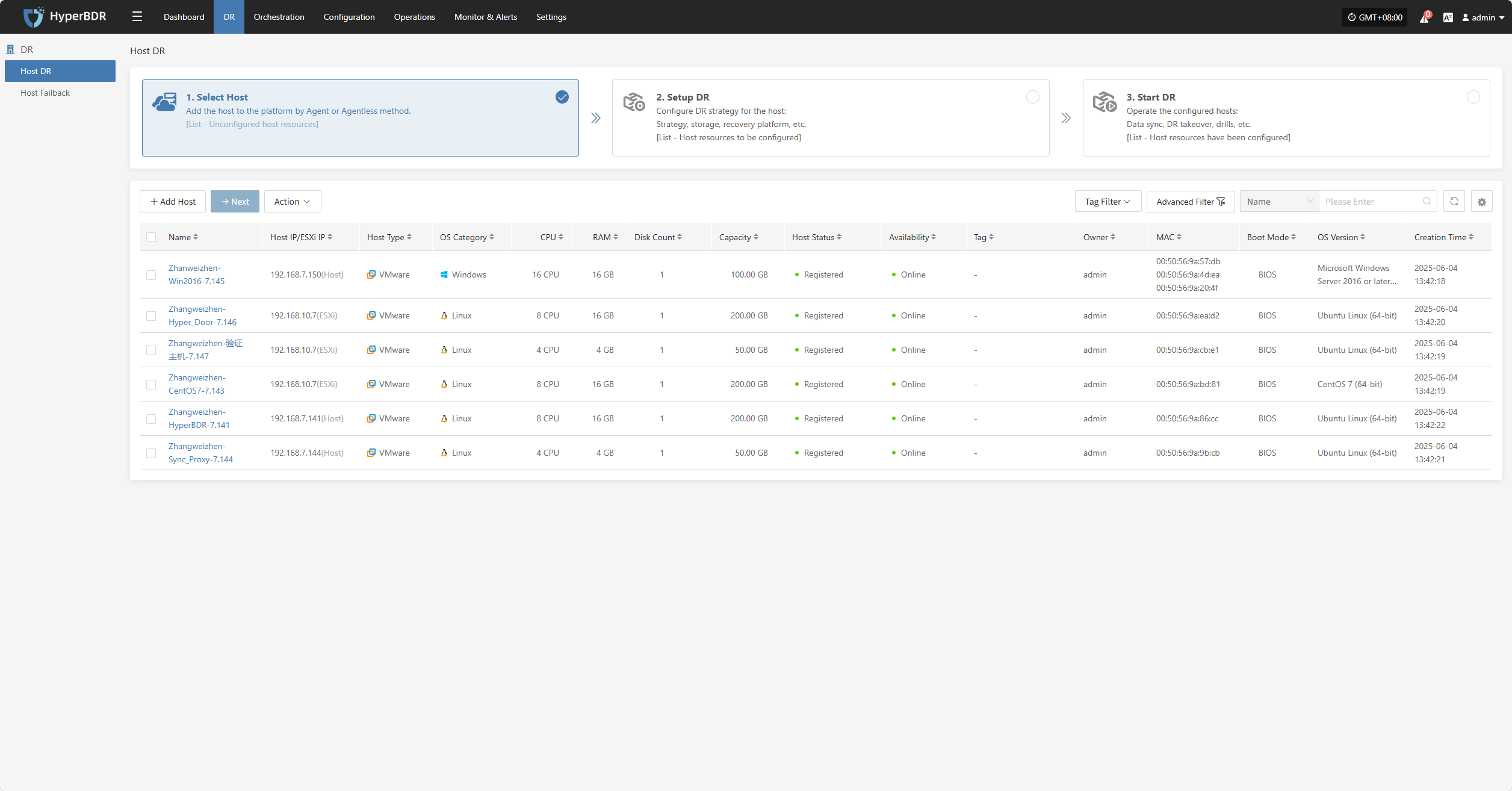Image resolution: width=1512 pixels, height=791 pixels.
Task: Toggle the hamburger menu icon
Action: (137, 17)
